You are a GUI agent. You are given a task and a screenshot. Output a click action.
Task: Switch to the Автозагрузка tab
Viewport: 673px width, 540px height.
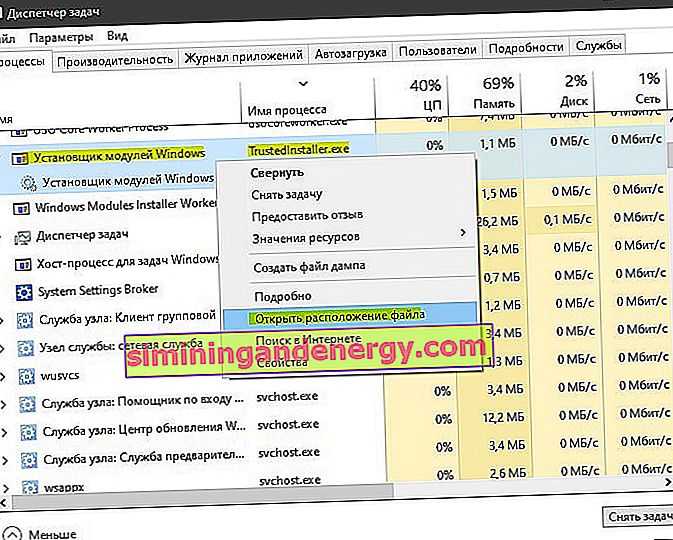tap(351, 53)
